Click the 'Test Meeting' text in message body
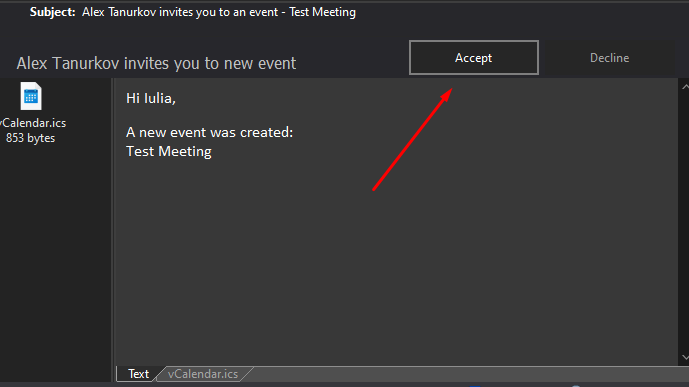 (169, 152)
